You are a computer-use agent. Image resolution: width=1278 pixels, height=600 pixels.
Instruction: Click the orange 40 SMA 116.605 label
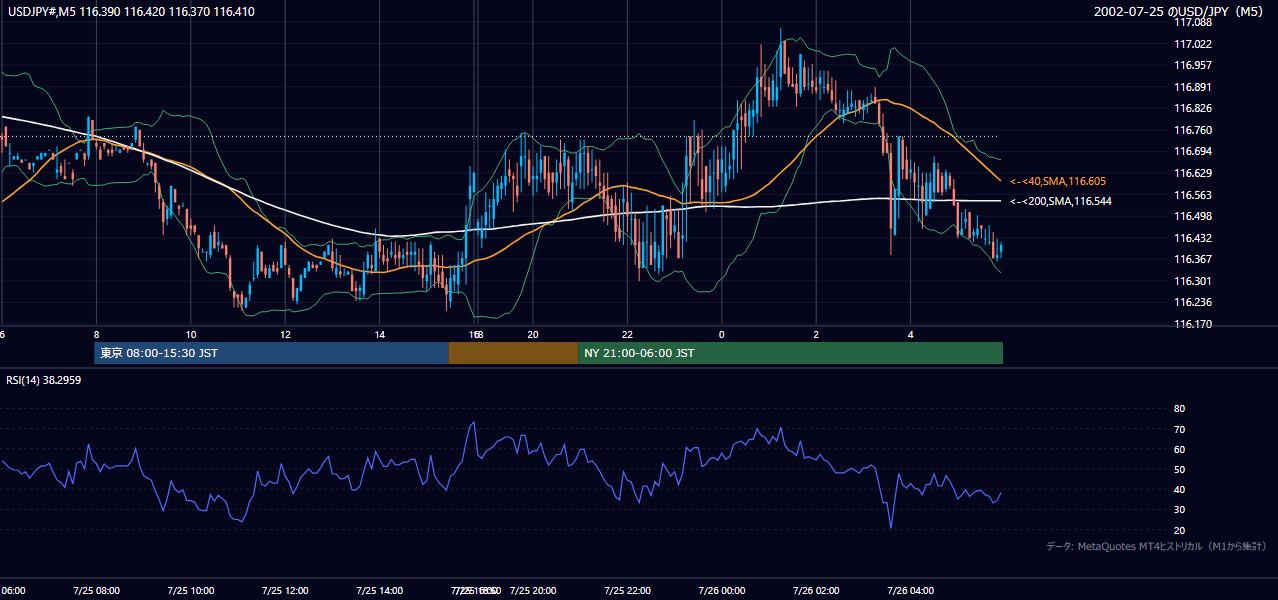click(1057, 181)
